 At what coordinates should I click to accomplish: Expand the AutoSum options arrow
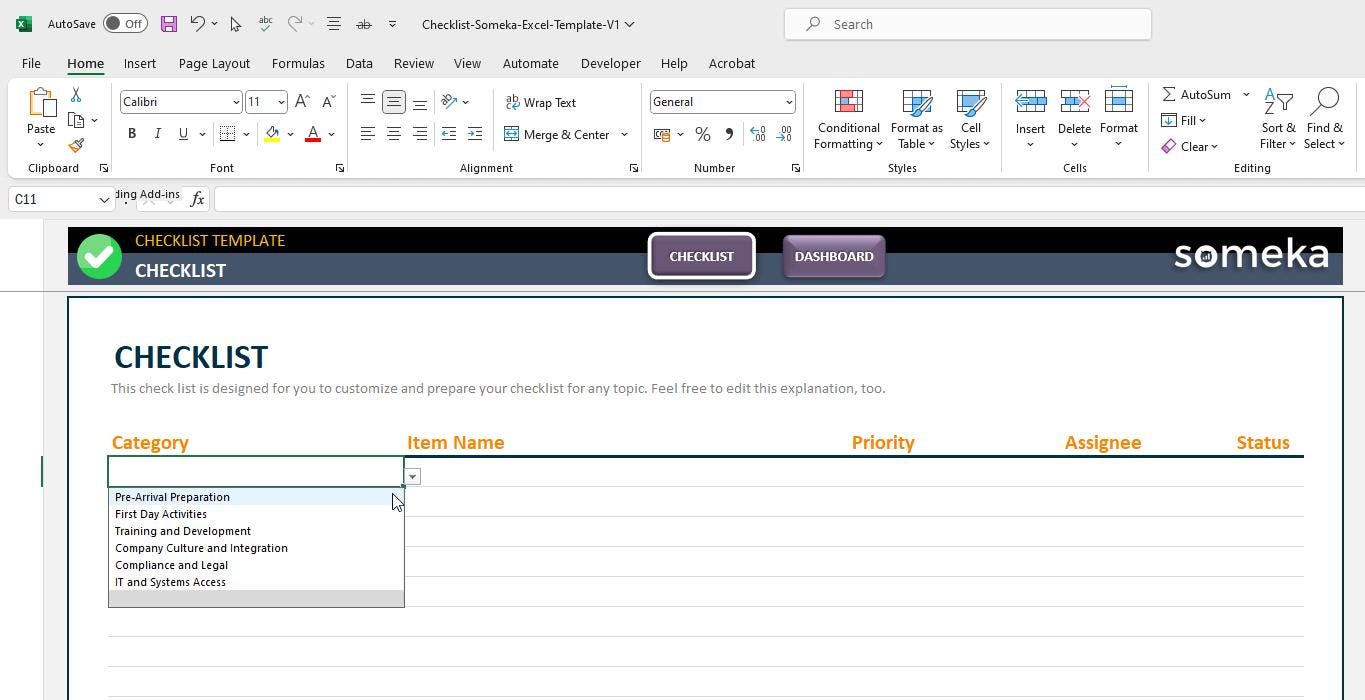pyautogui.click(x=1246, y=94)
